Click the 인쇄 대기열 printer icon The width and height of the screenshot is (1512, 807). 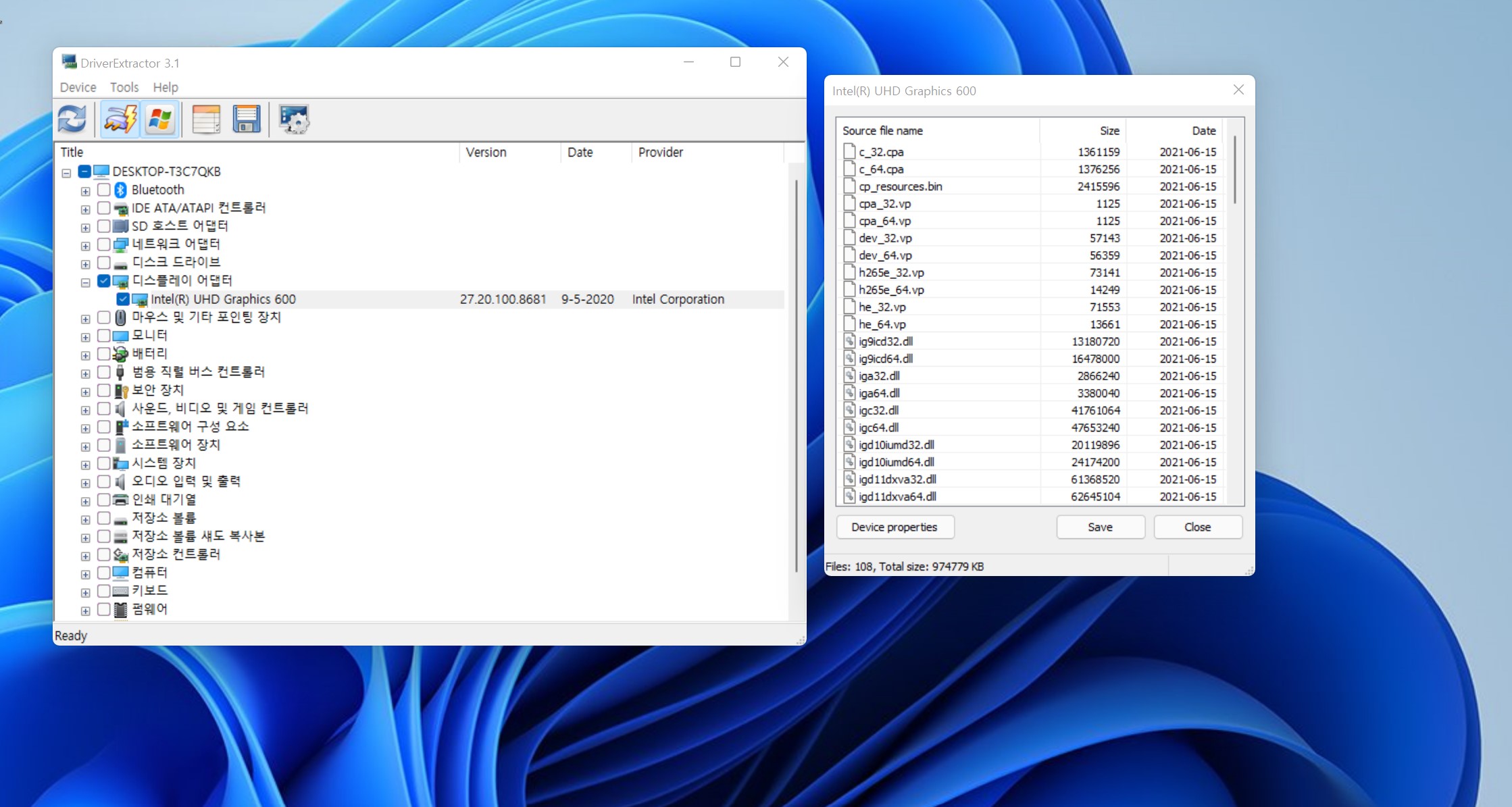[x=120, y=500]
